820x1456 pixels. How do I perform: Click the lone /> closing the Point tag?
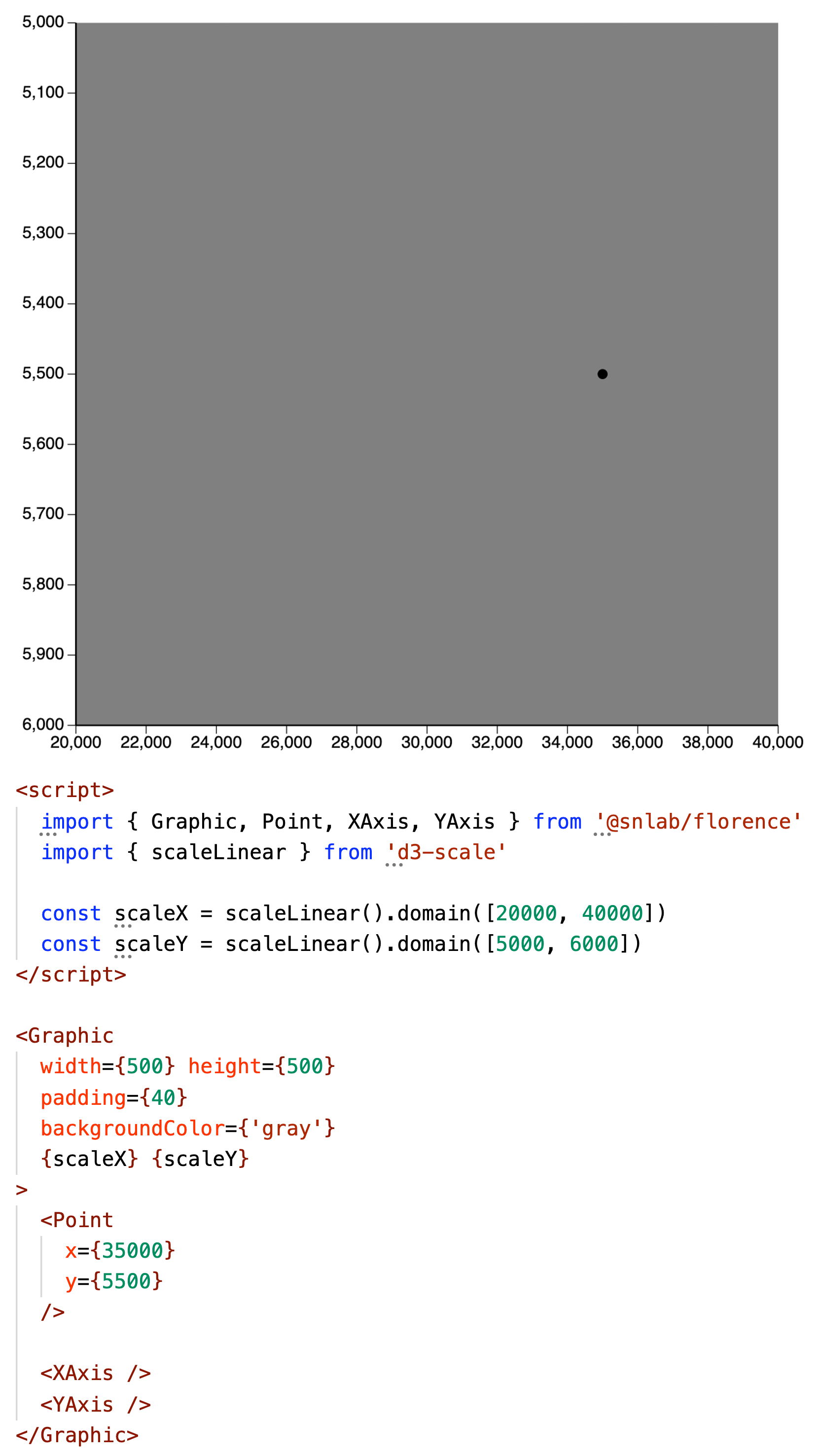click(x=53, y=1311)
